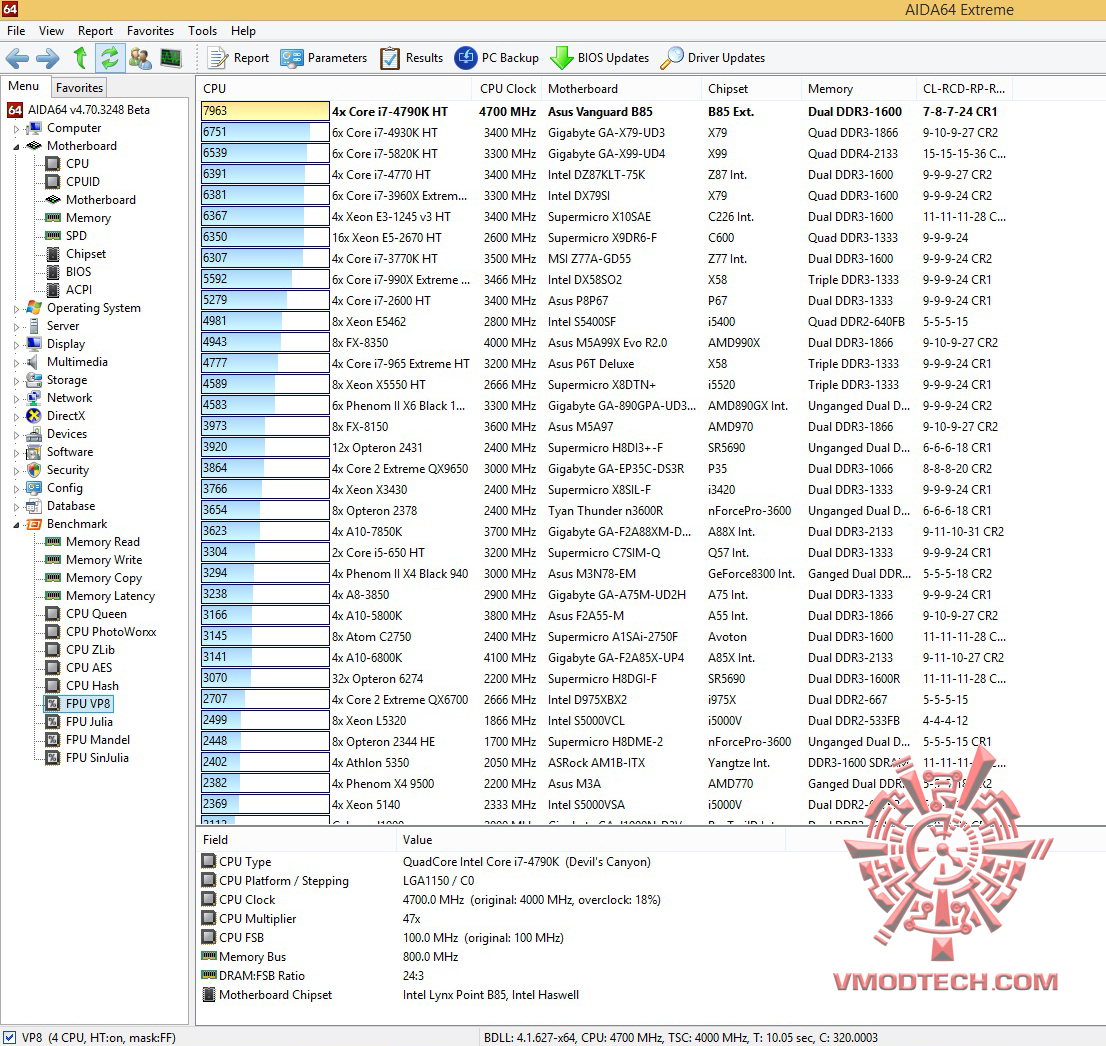
Task: Click BIOS Updates in toolbar
Action: 600,58
